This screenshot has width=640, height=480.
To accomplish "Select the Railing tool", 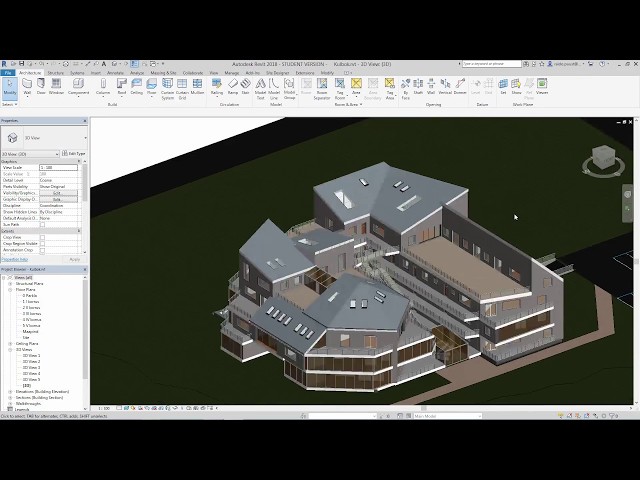I will coord(217,87).
